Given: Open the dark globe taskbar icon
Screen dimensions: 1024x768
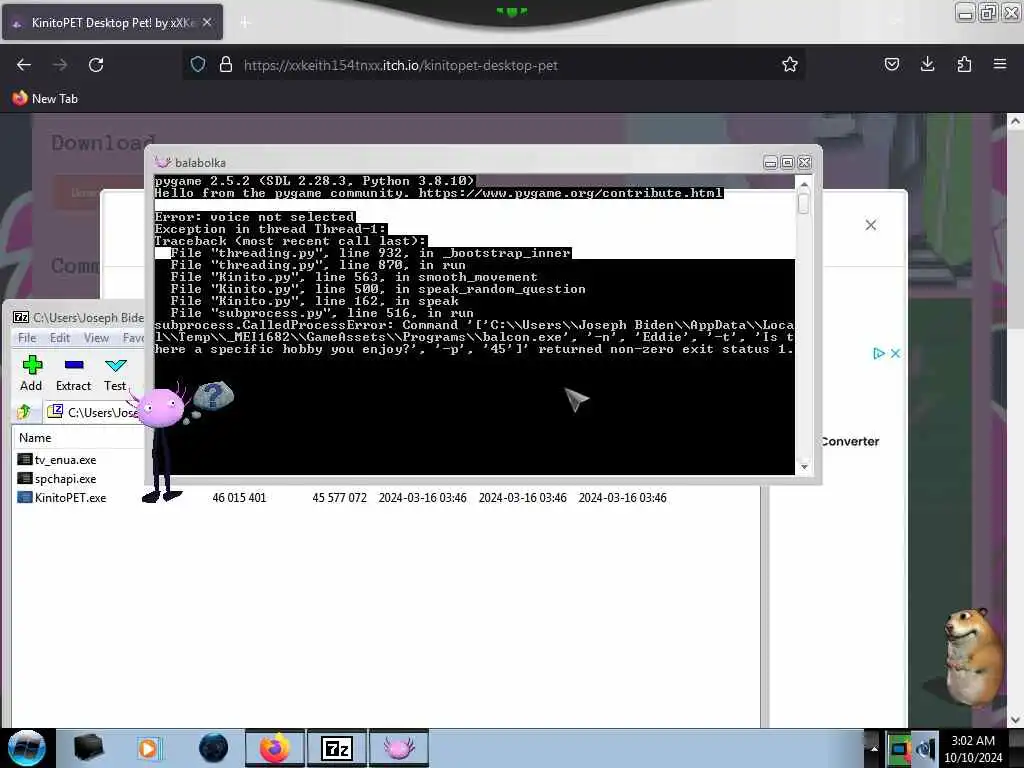Looking at the screenshot, I should (214, 748).
